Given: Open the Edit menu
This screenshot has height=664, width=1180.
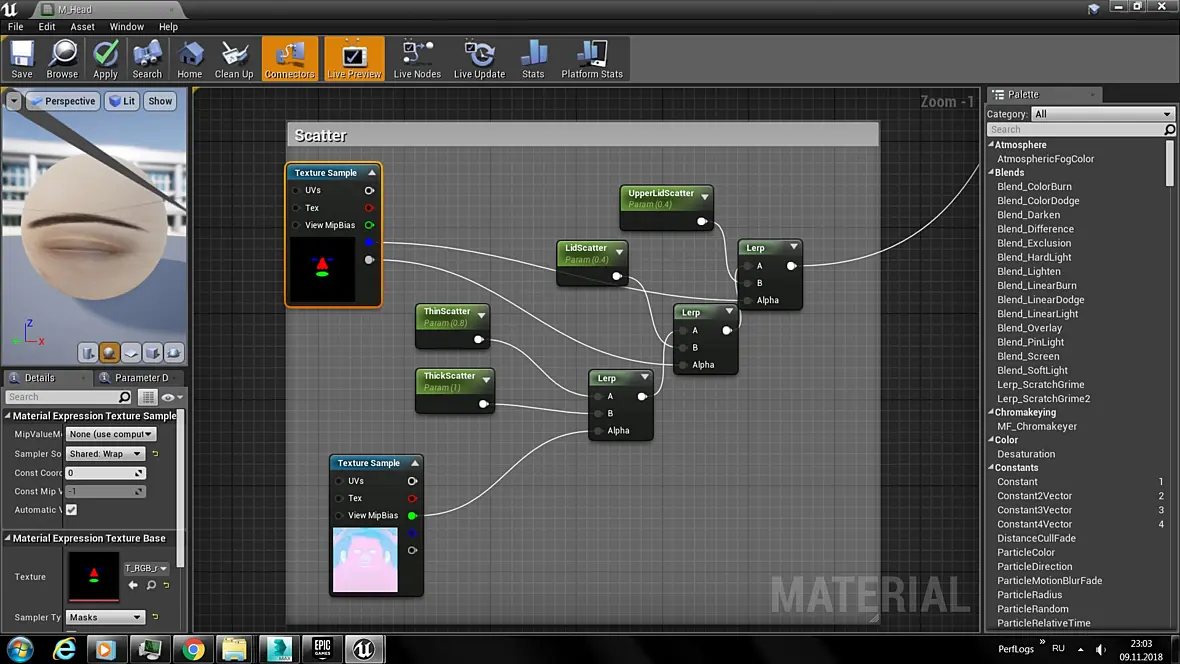Looking at the screenshot, I should [x=47, y=26].
